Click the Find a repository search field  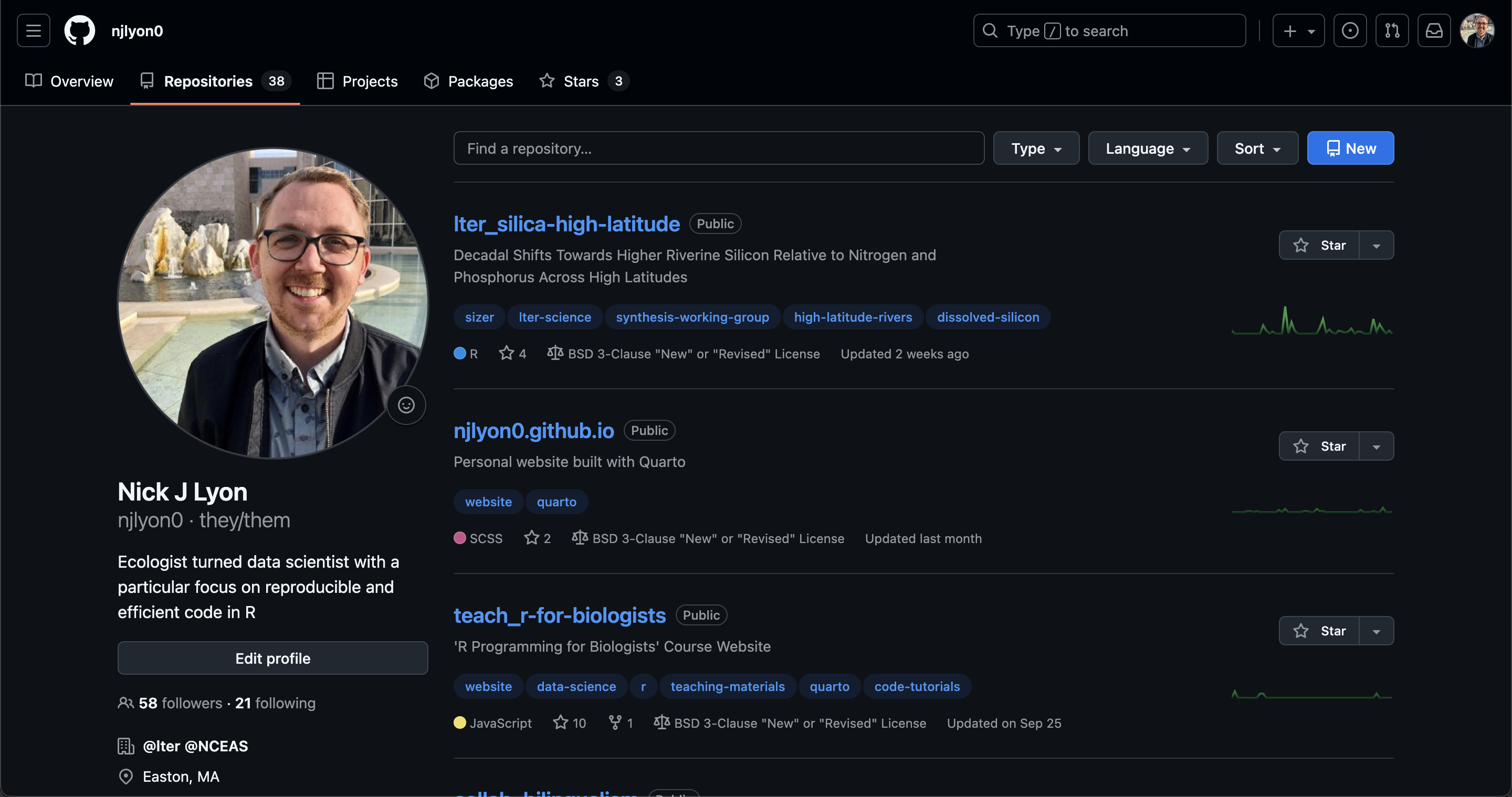pos(718,148)
